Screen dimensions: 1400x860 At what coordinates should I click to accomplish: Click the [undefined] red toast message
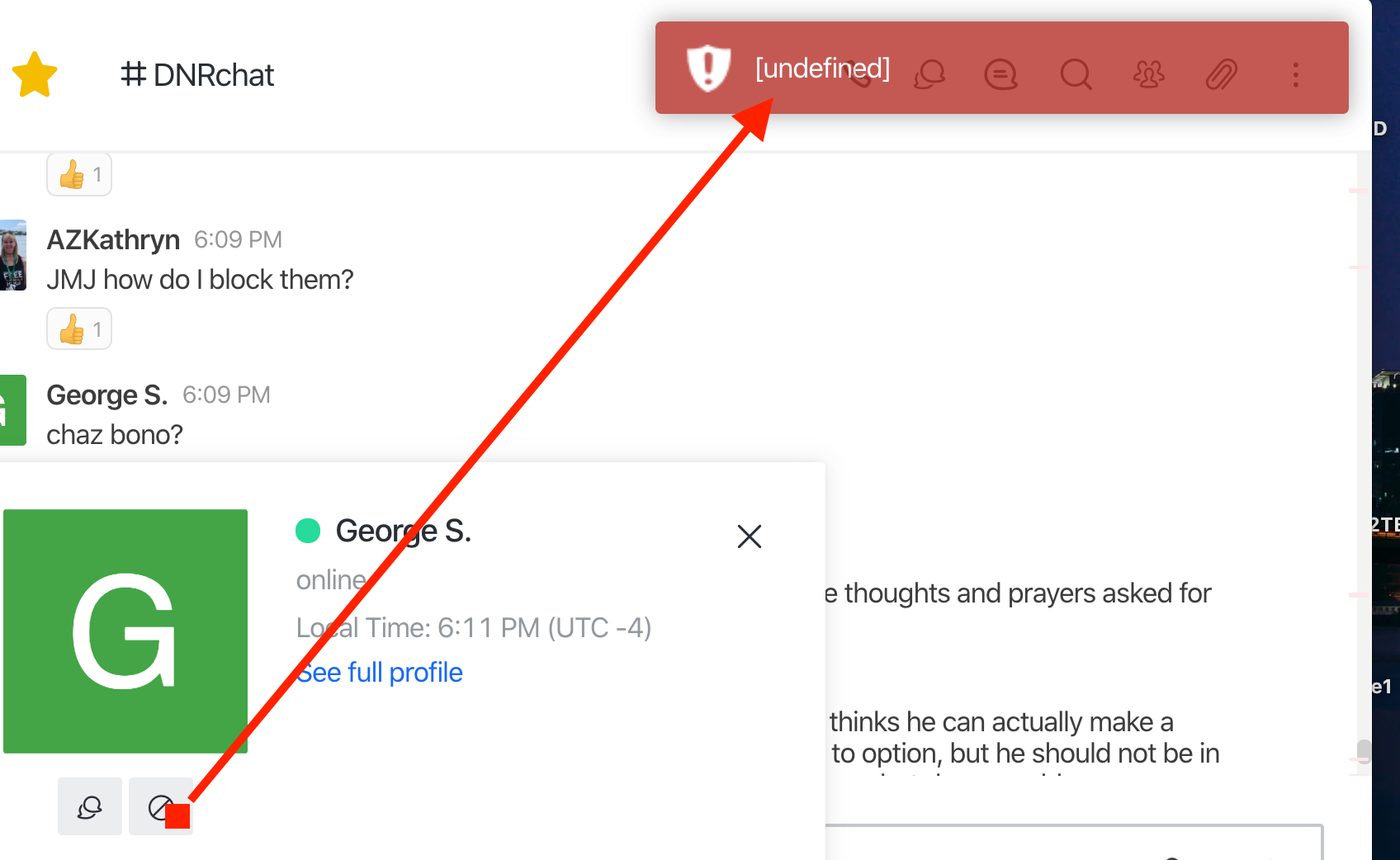click(x=822, y=69)
